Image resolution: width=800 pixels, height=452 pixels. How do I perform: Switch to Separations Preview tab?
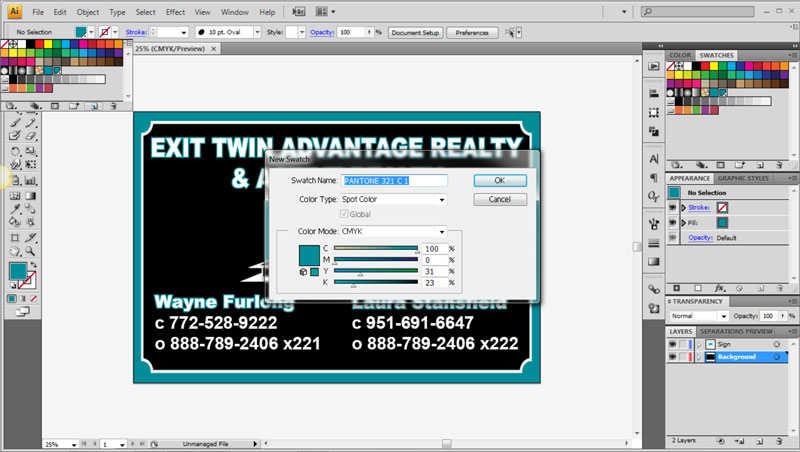(x=736, y=331)
